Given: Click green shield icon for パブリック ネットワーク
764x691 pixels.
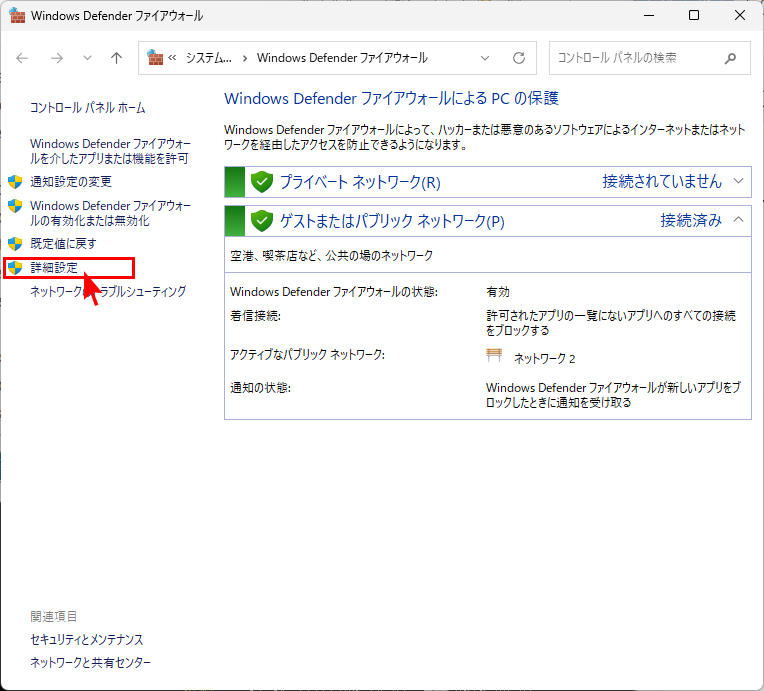Looking at the screenshot, I should click(262, 221).
